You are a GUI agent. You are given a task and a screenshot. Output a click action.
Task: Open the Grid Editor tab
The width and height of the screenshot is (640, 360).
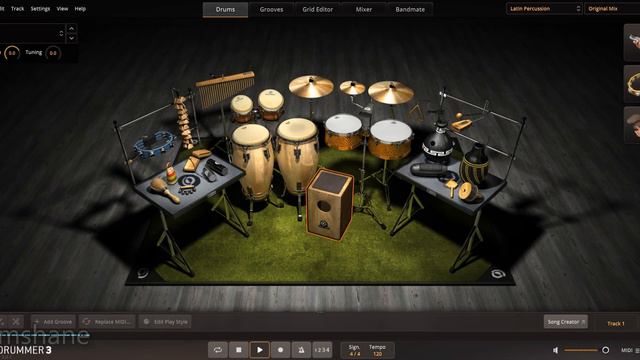coord(318,9)
